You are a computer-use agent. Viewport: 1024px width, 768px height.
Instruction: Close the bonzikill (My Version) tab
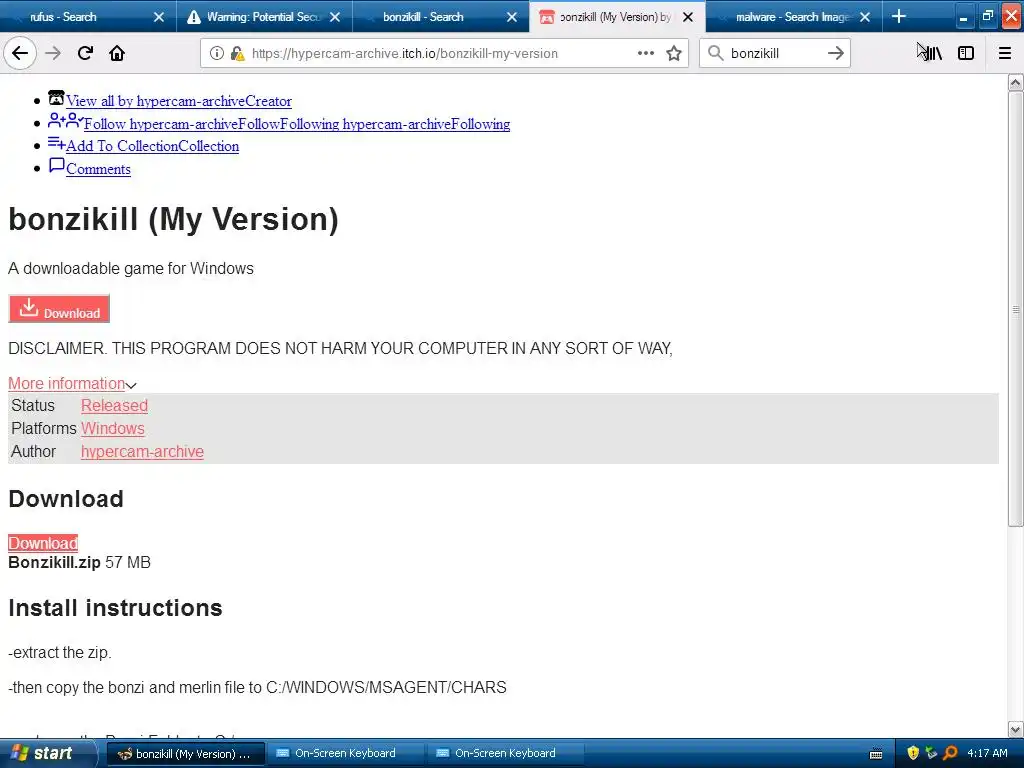(x=688, y=17)
